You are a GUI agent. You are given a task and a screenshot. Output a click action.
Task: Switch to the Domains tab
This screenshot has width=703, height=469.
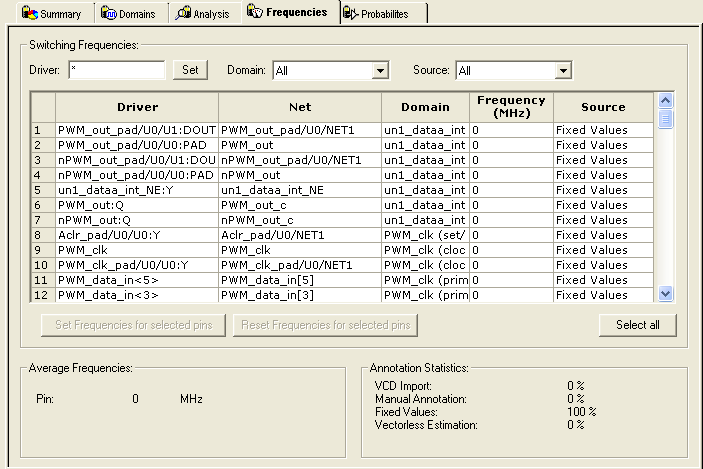click(x=128, y=14)
